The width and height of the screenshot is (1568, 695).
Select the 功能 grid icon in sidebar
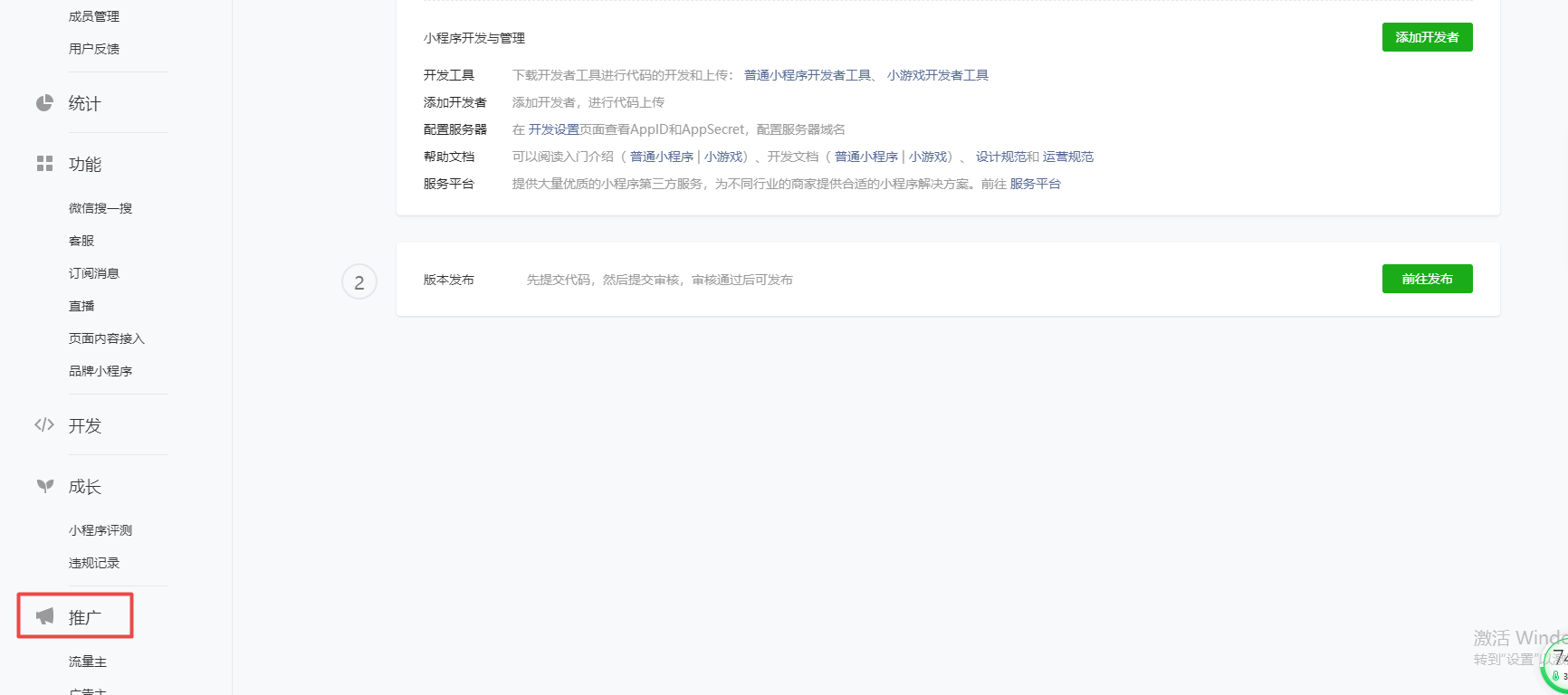coord(44,164)
